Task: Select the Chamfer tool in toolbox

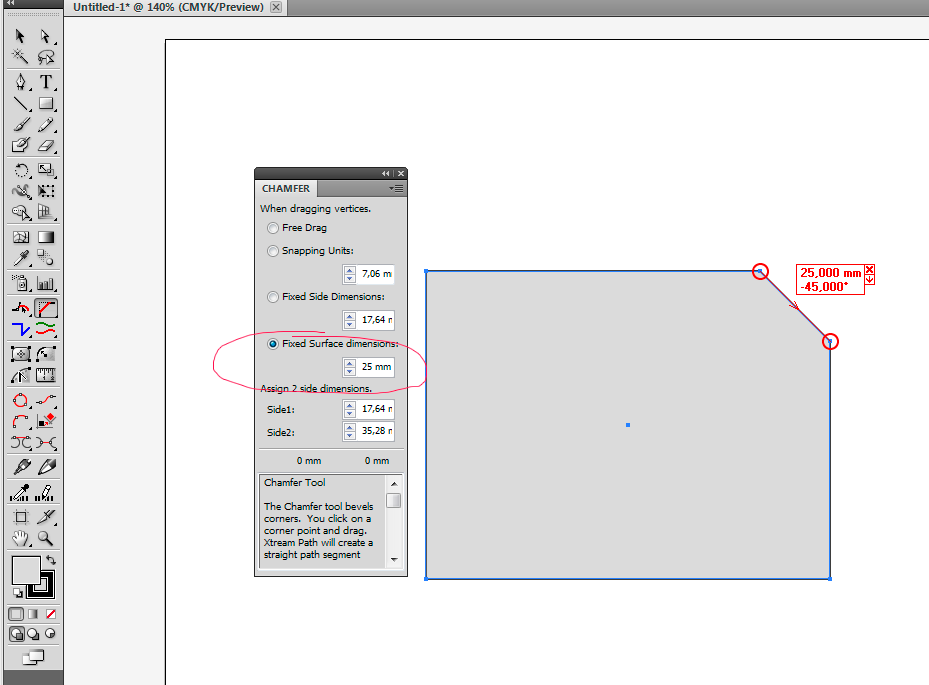Action: 46,308
